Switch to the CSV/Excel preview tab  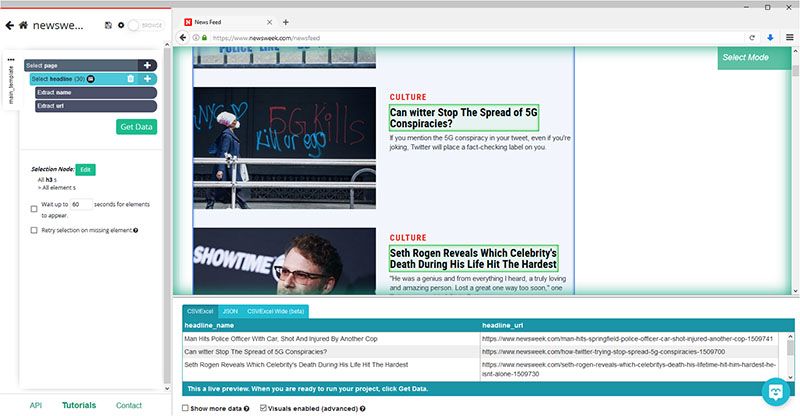coord(200,311)
